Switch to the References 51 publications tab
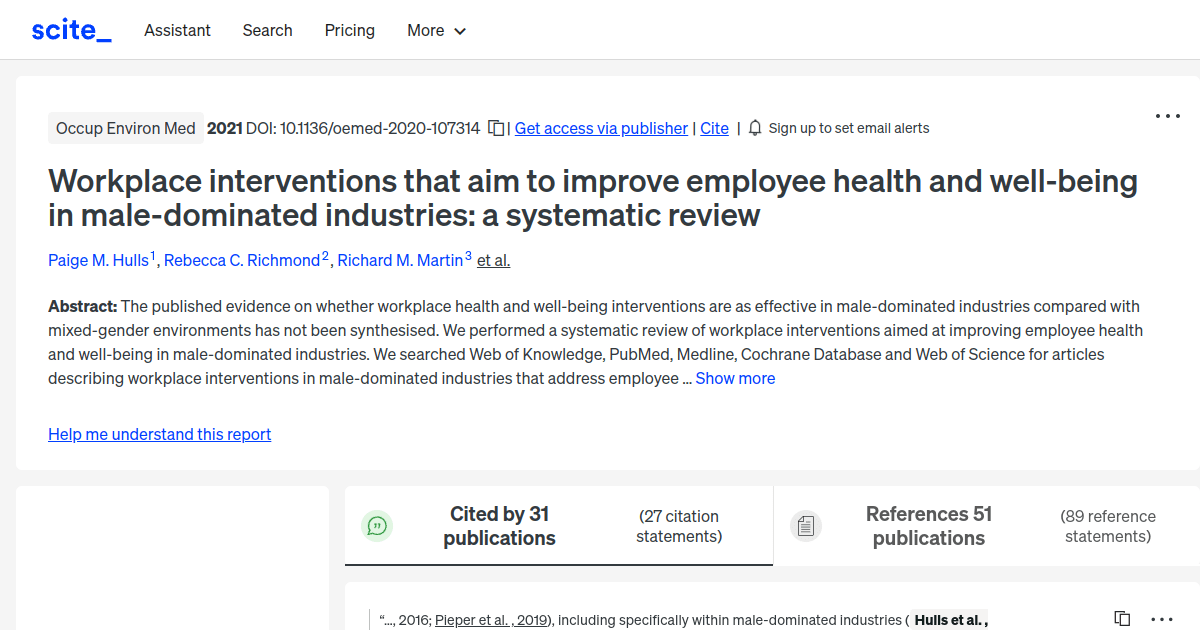 928,525
